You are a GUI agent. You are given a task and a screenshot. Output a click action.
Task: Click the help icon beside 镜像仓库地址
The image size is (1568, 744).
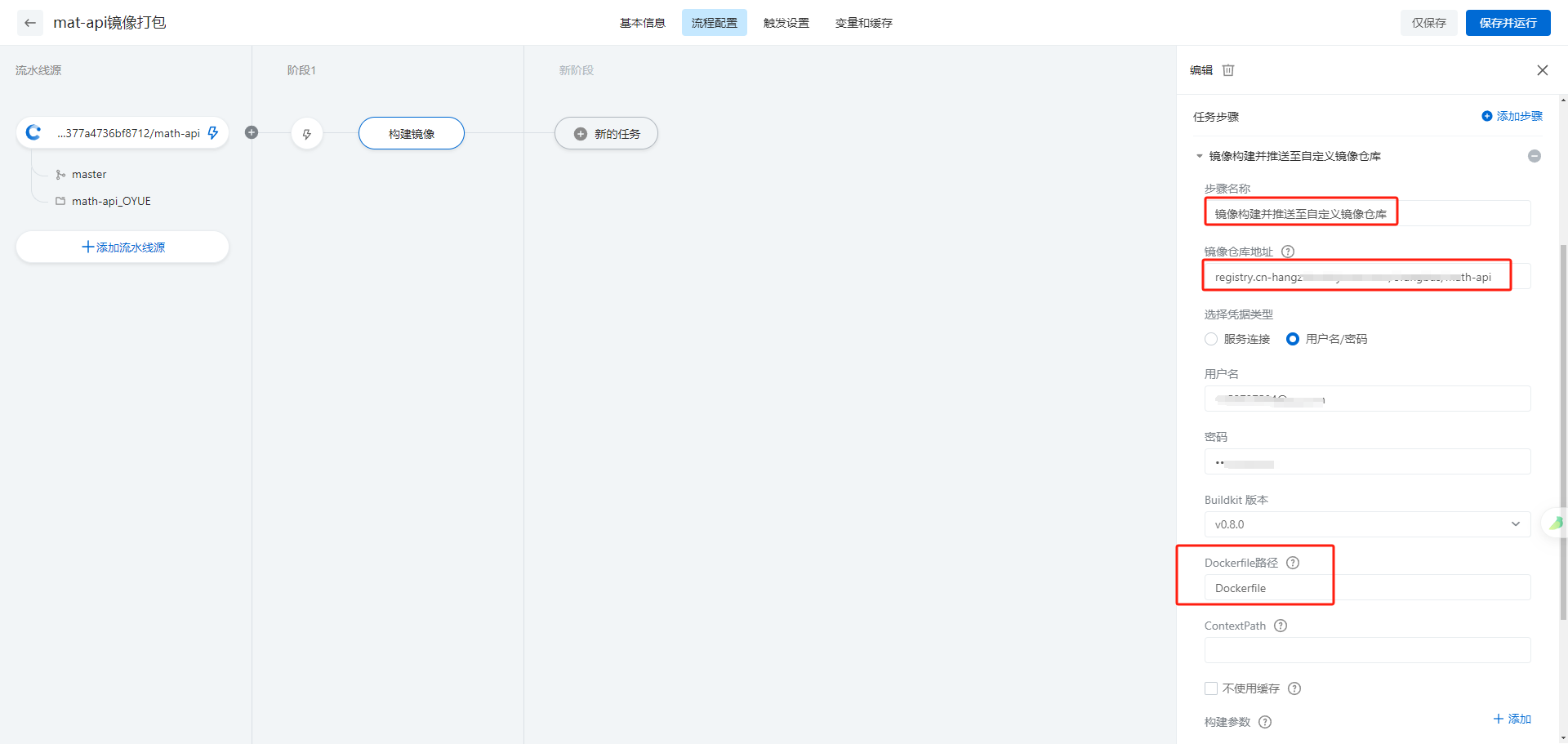1288,252
